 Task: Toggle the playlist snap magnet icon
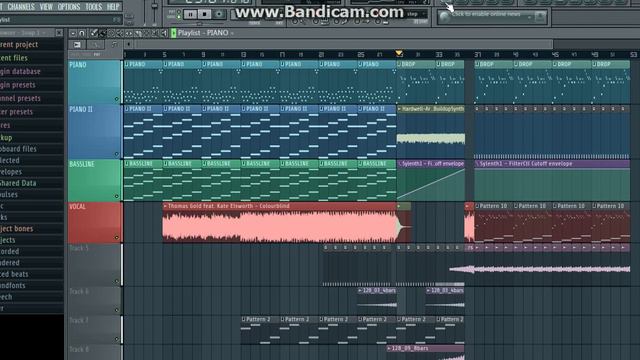pyautogui.click(x=82, y=33)
